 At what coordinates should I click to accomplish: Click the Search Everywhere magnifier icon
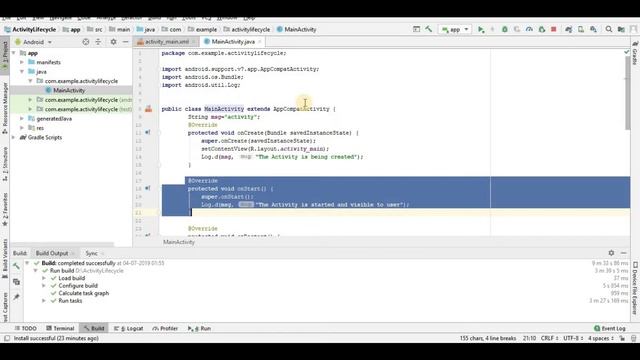[609, 29]
